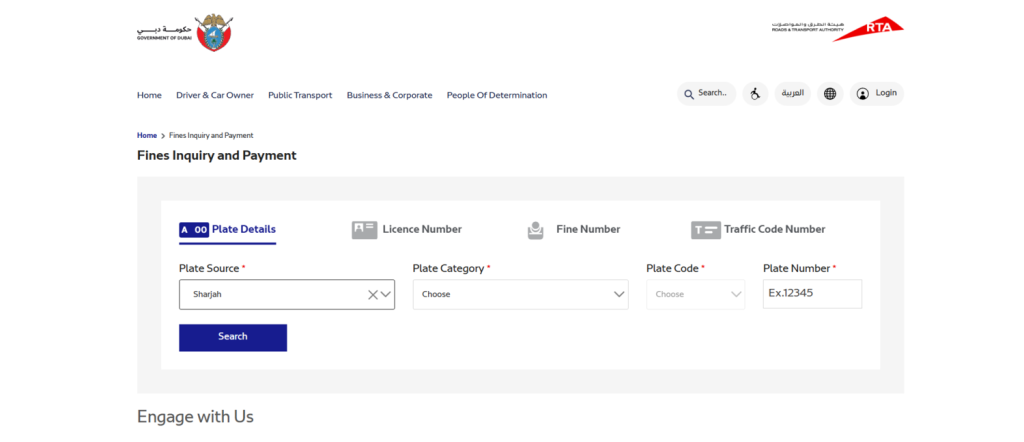
Task: Open Business & Corporate menu
Action: (x=389, y=95)
